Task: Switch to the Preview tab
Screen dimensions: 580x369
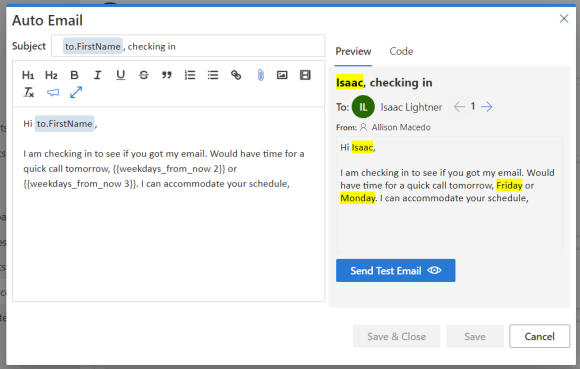Action: (353, 51)
